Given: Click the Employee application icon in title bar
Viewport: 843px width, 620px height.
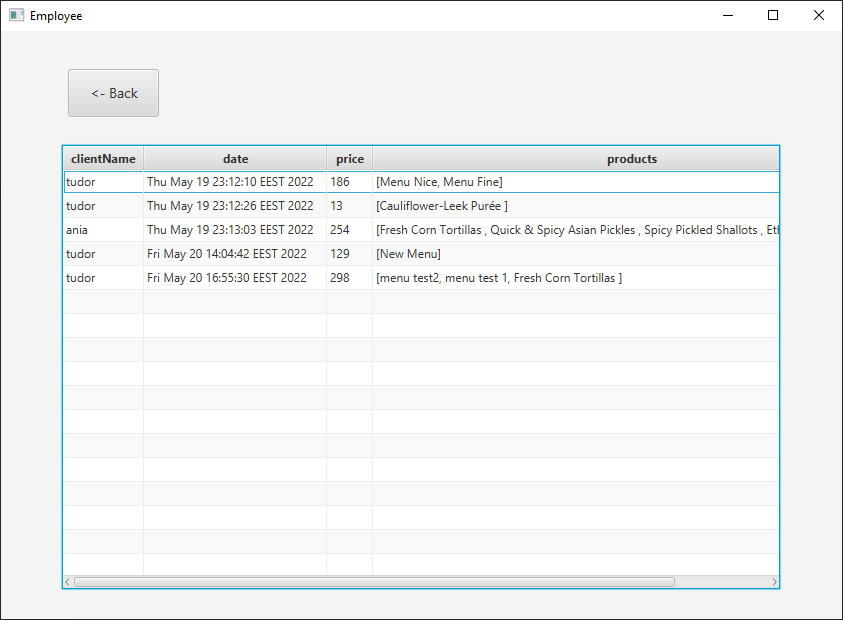Looking at the screenshot, I should point(14,15).
